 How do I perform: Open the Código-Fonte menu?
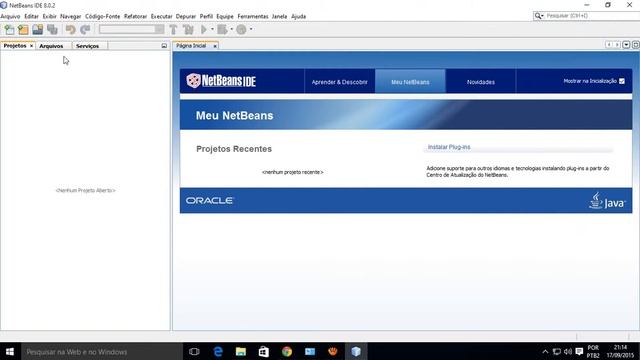point(102,16)
